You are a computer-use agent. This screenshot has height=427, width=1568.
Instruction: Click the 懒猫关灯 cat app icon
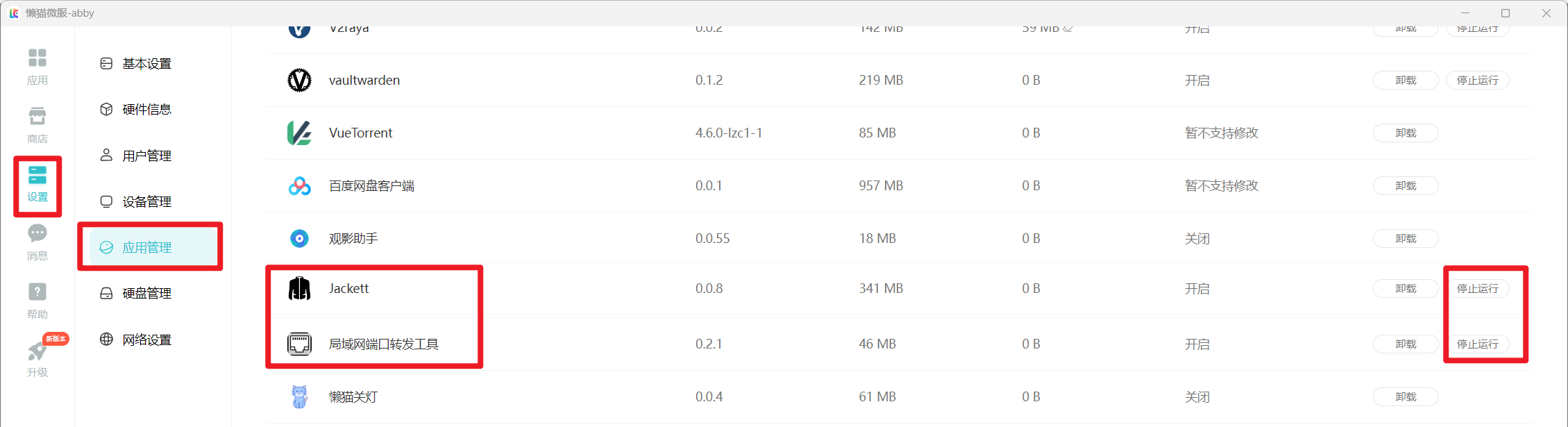[299, 396]
